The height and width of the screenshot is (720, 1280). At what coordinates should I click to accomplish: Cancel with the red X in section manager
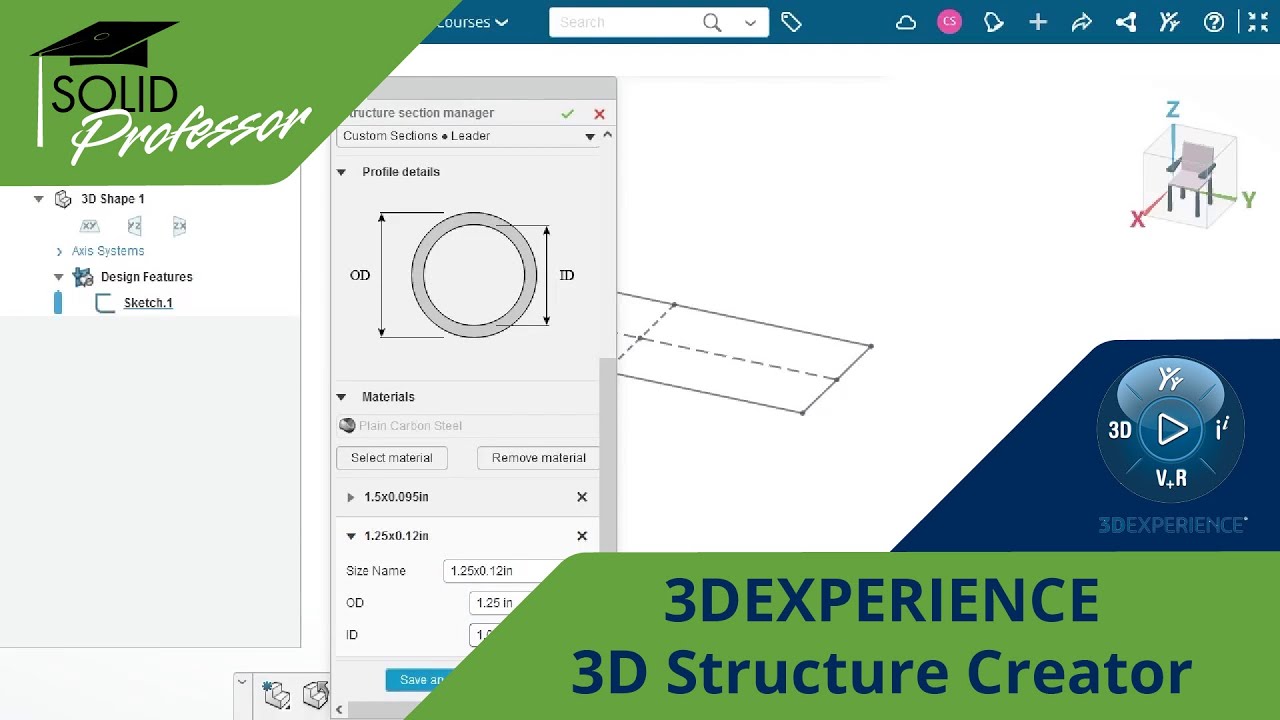(599, 114)
